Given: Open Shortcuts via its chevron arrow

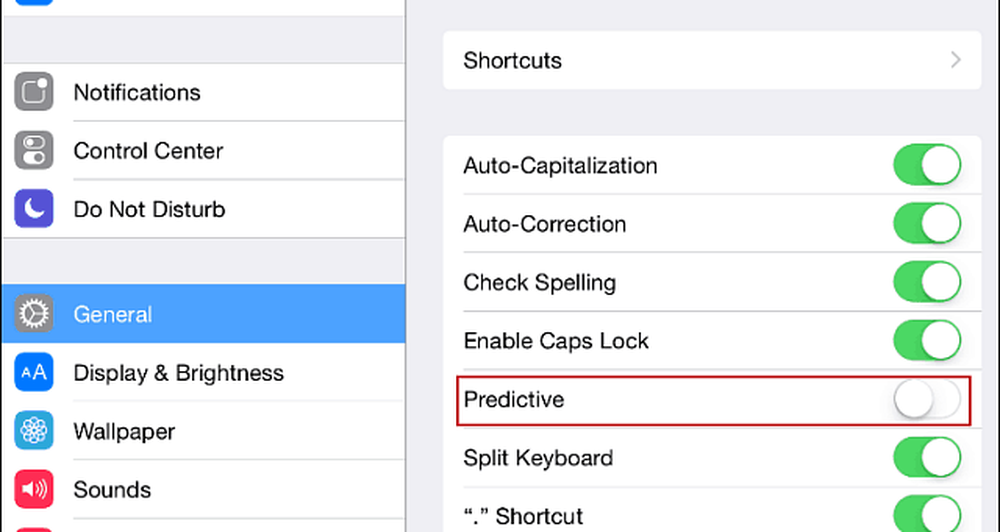Looking at the screenshot, I should pos(956,60).
